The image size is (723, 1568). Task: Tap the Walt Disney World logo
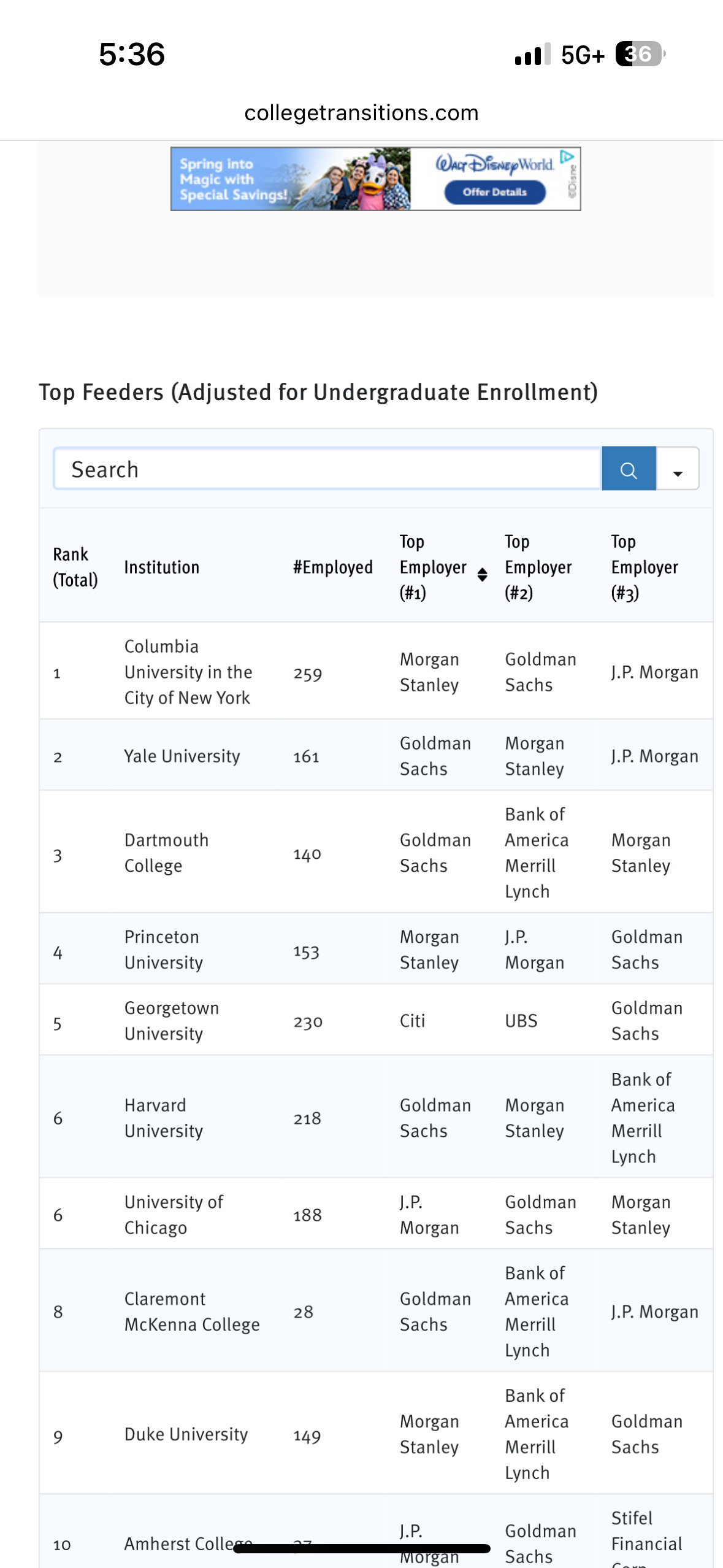pos(494,164)
